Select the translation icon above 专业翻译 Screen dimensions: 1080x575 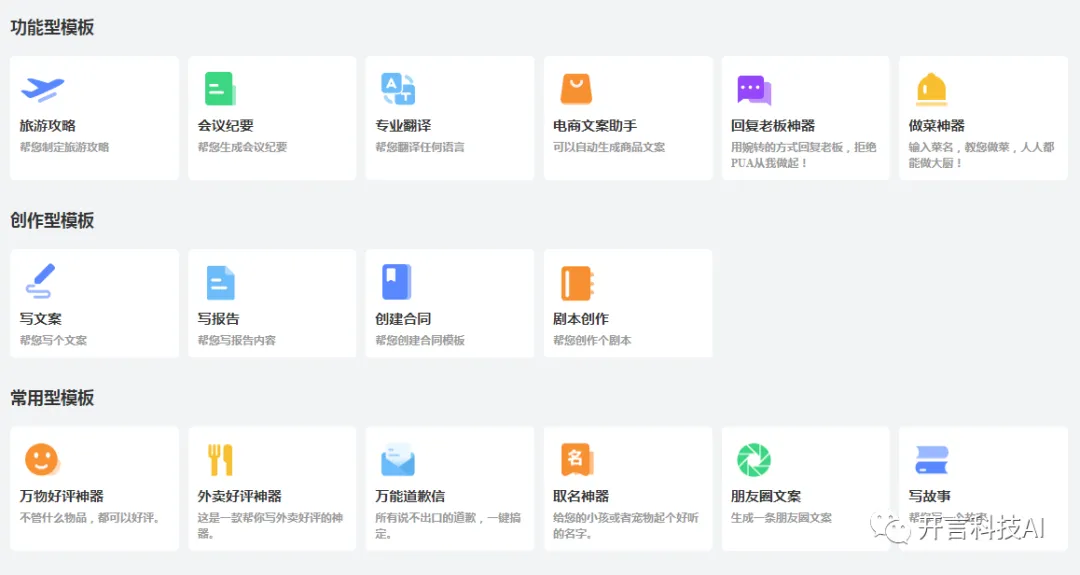[398, 89]
